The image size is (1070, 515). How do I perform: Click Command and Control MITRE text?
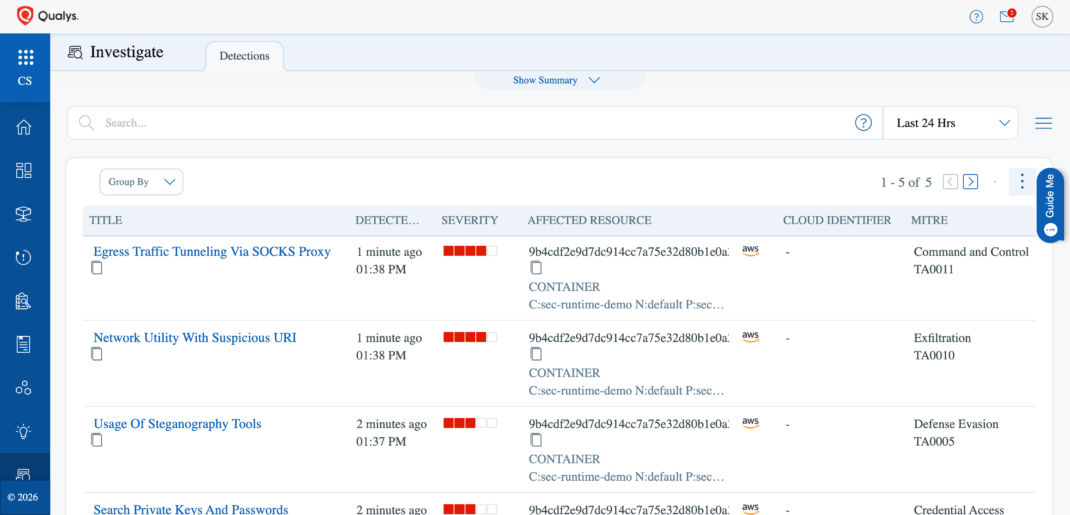971,252
